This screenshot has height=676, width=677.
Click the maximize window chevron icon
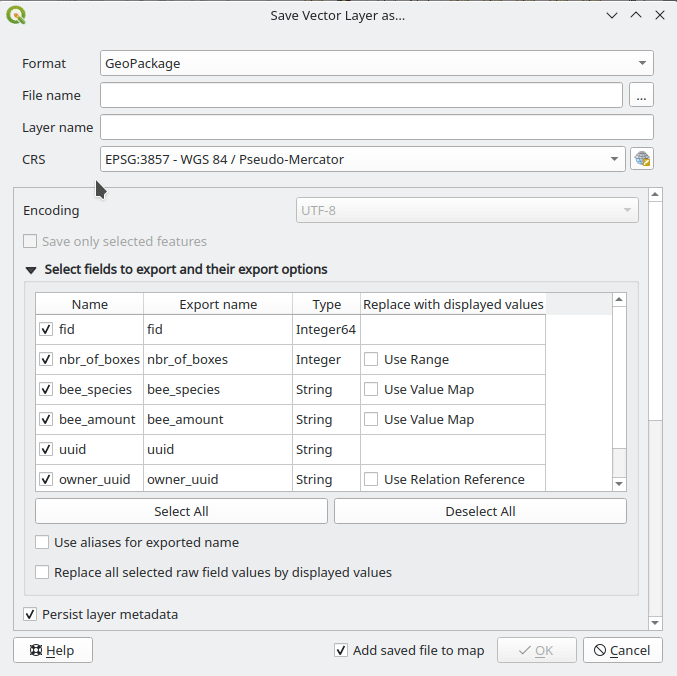[x=635, y=15]
